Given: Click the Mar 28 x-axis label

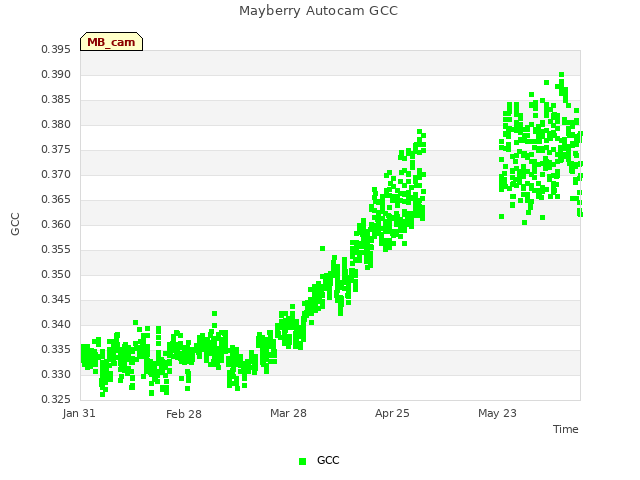Looking at the screenshot, I should 288,413.
